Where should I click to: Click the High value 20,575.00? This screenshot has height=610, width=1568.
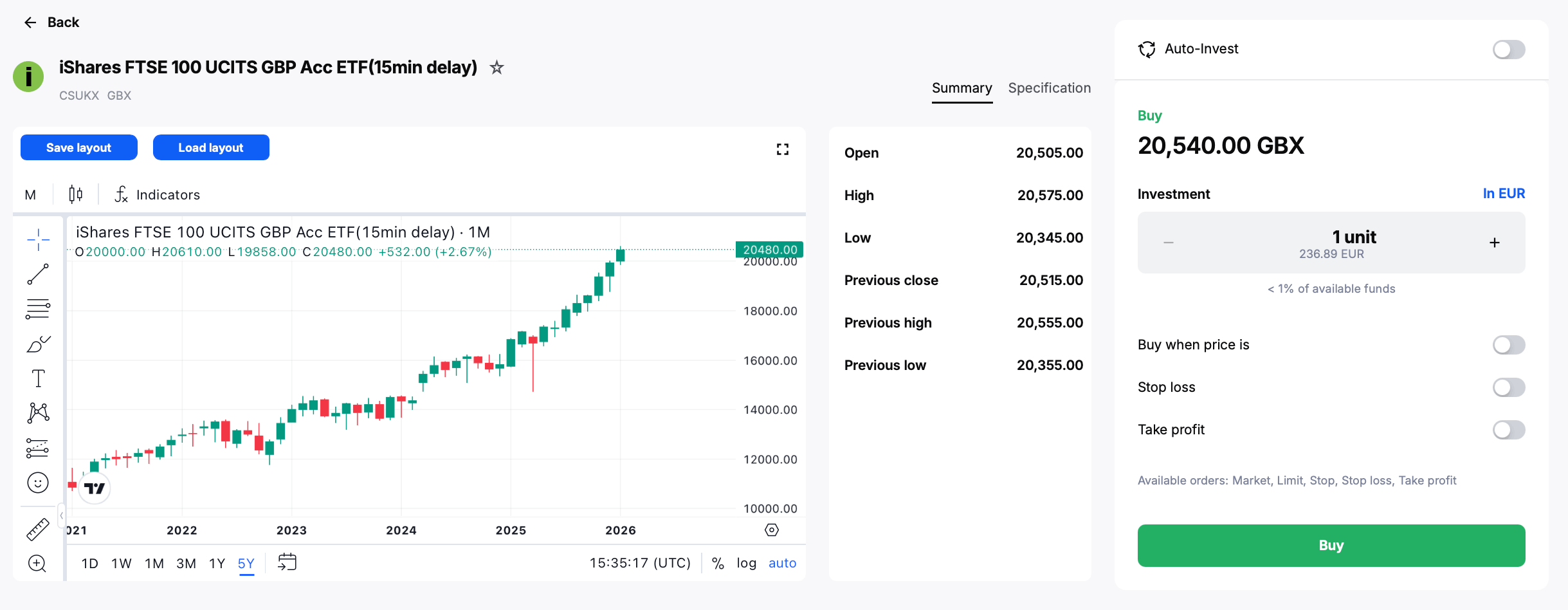point(1050,196)
